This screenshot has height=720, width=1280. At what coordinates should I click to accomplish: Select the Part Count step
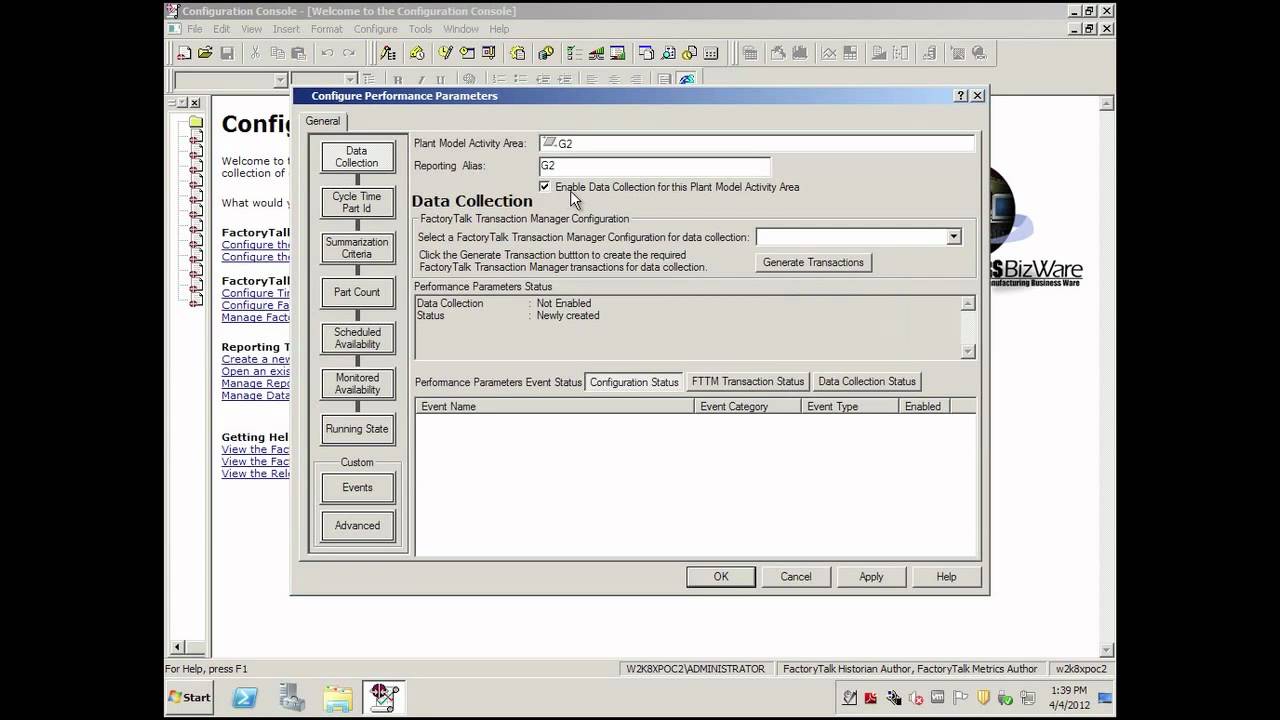coord(357,292)
